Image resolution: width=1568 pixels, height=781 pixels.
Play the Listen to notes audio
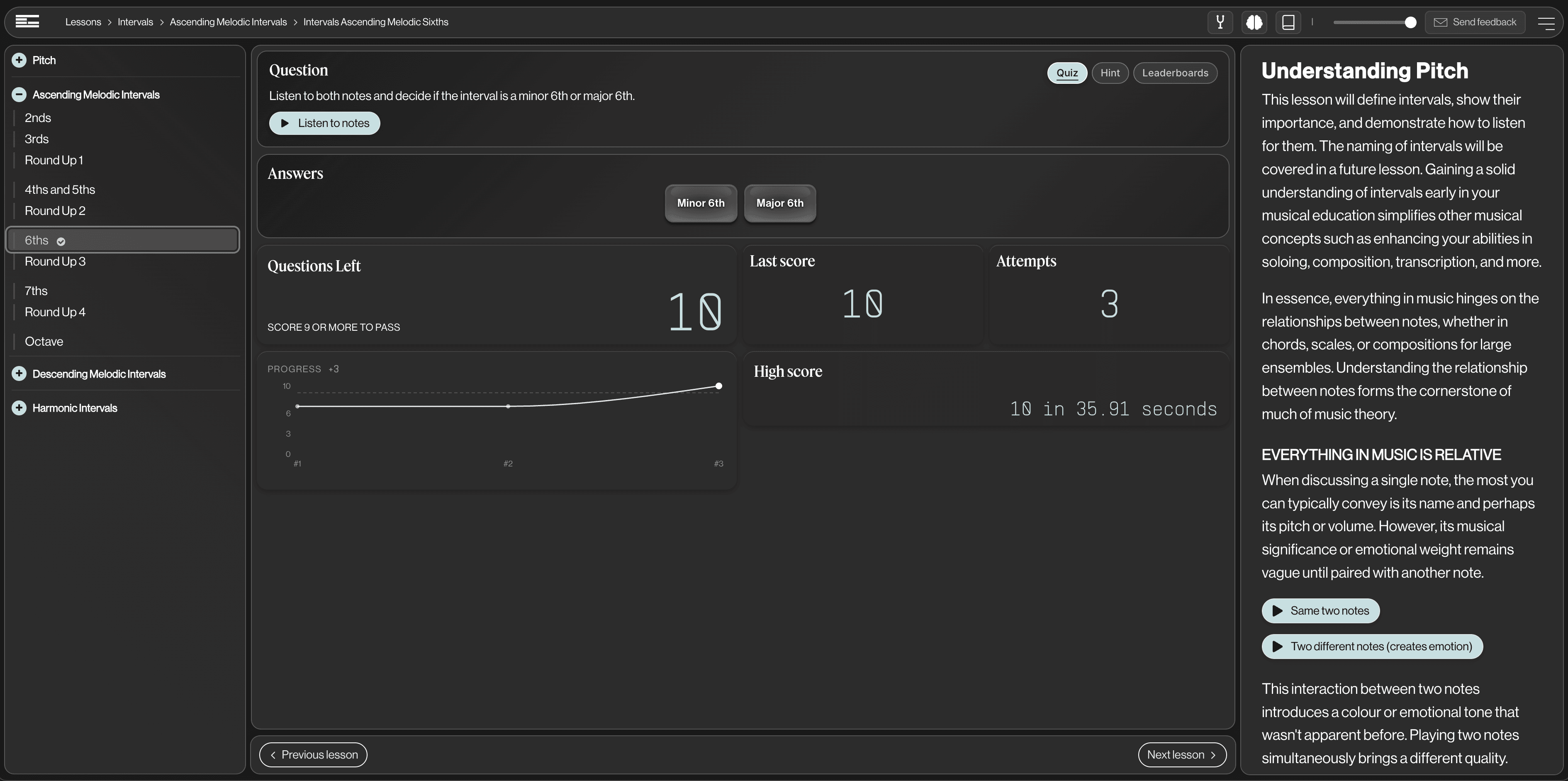(x=324, y=123)
